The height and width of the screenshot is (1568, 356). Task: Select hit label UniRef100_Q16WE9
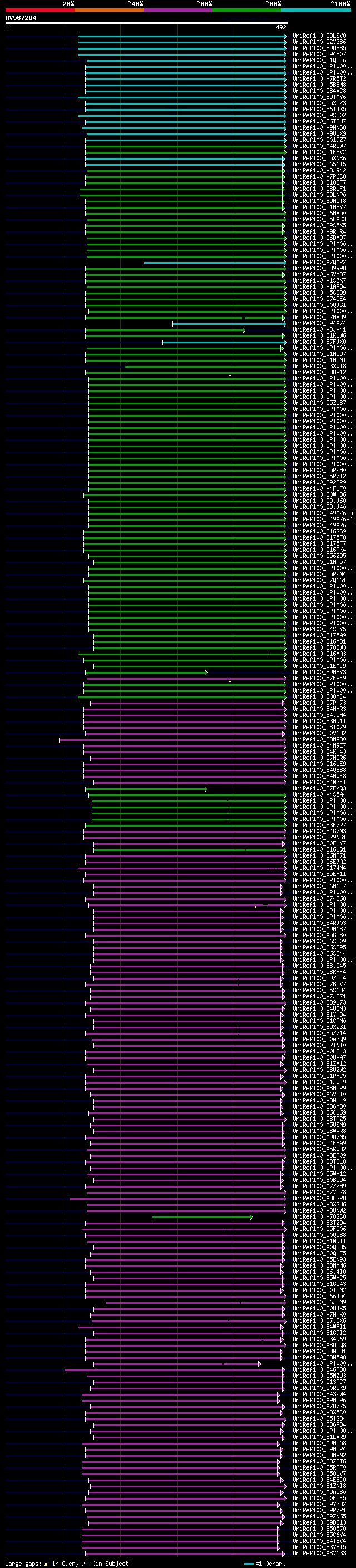pos(319,764)
